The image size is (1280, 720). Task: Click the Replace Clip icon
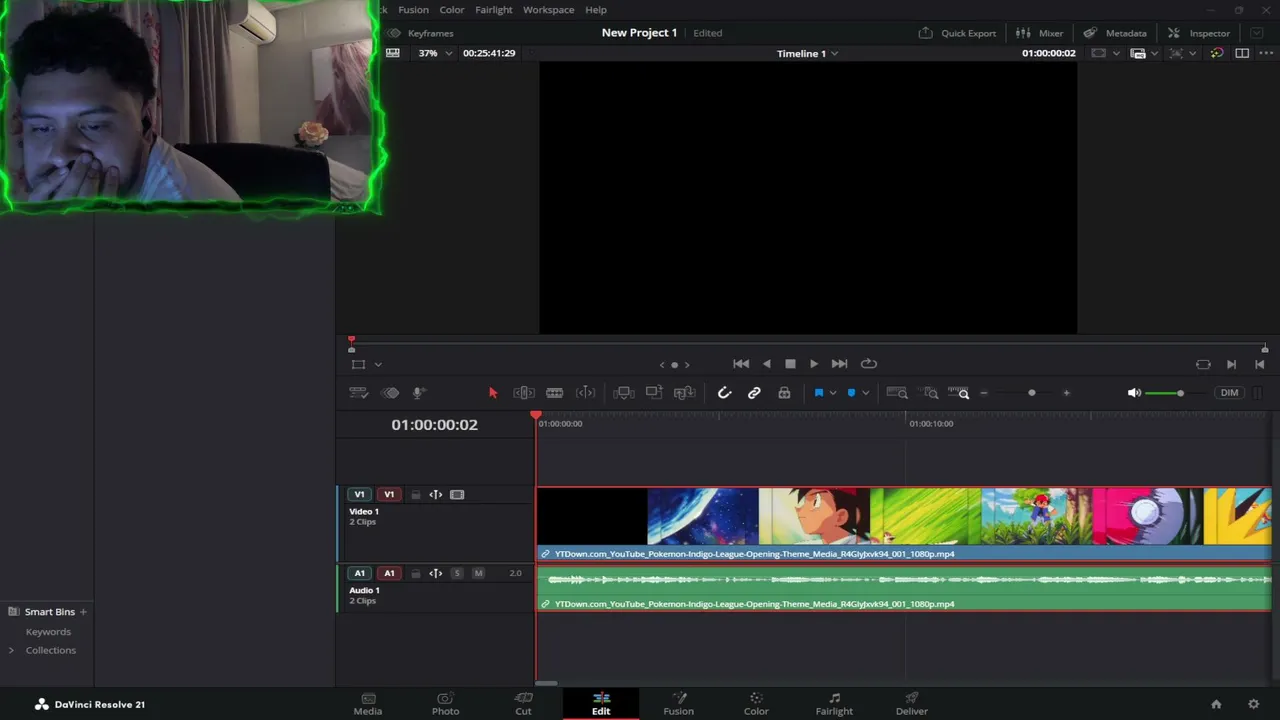coord(685,393)
